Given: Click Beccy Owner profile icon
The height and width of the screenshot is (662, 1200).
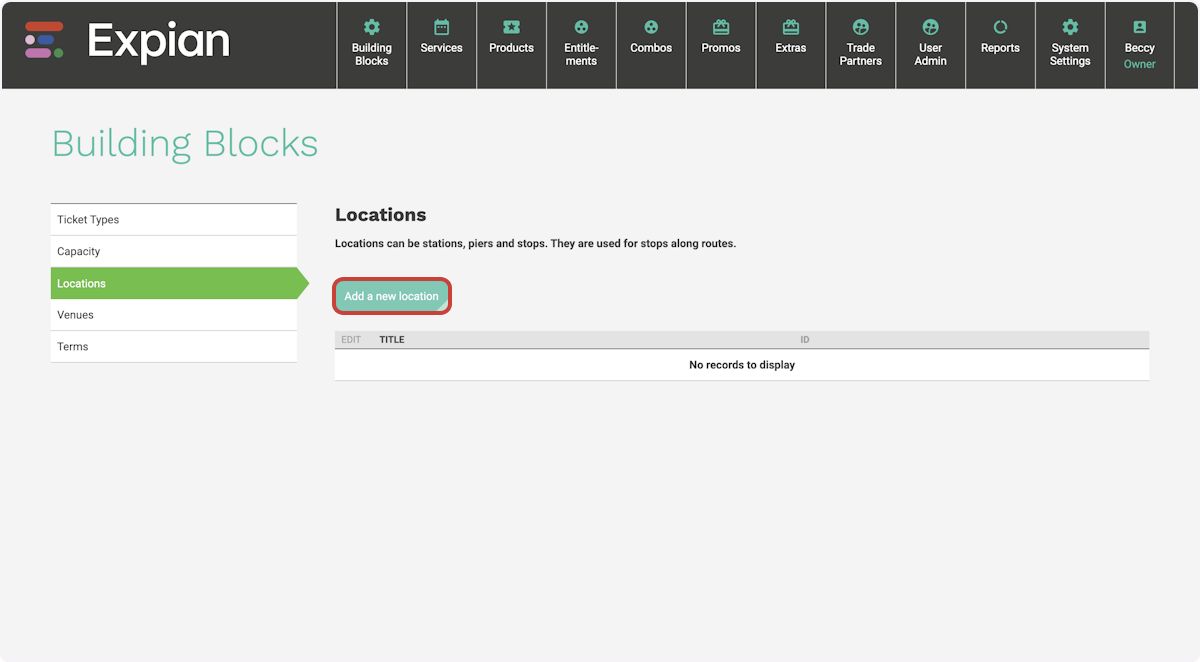Looking at the screenshot, I should pyautogui.click(x=1140, y=27).
